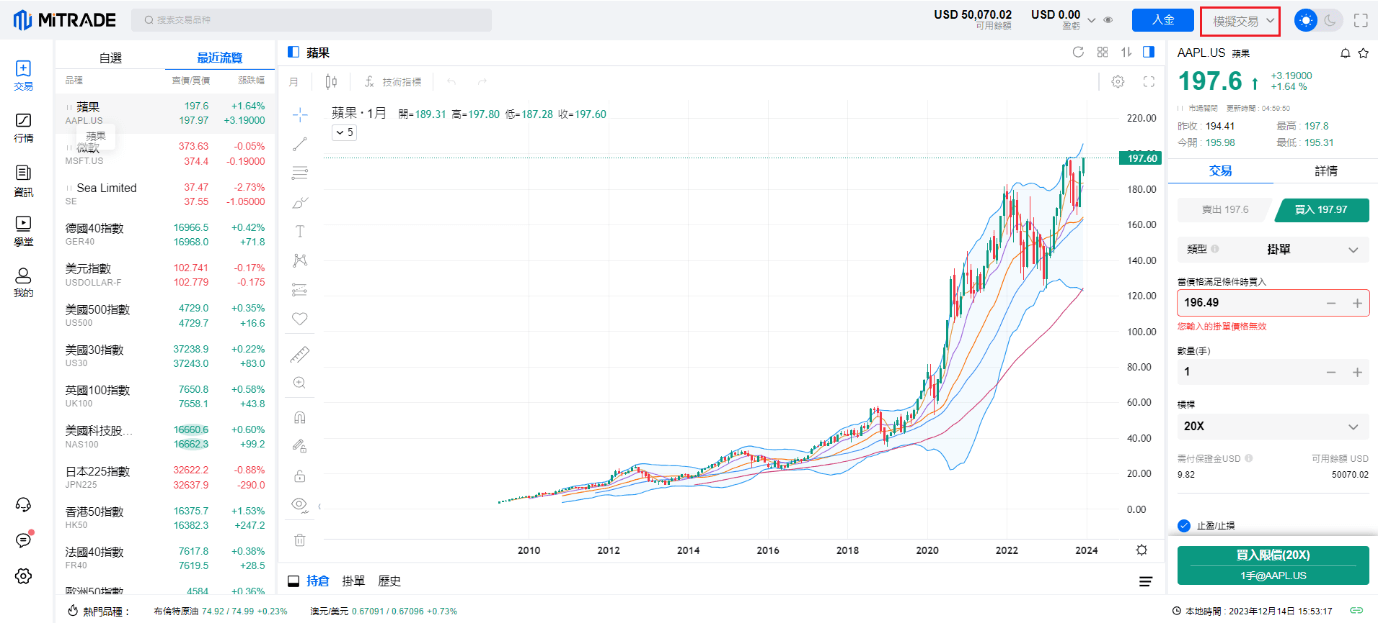
Task: Toggle the 止盈/止損 checkbox
Action: 1184,525
